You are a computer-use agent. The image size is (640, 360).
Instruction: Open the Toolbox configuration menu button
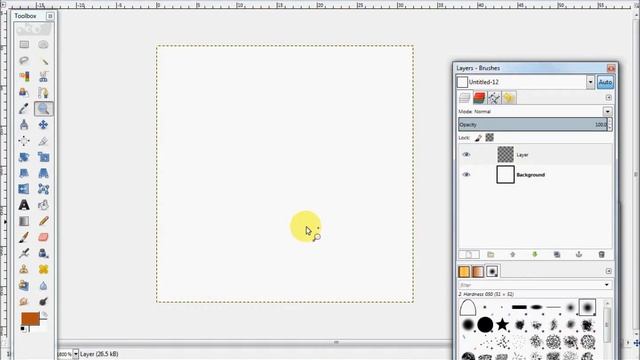(x=50, y=16)
